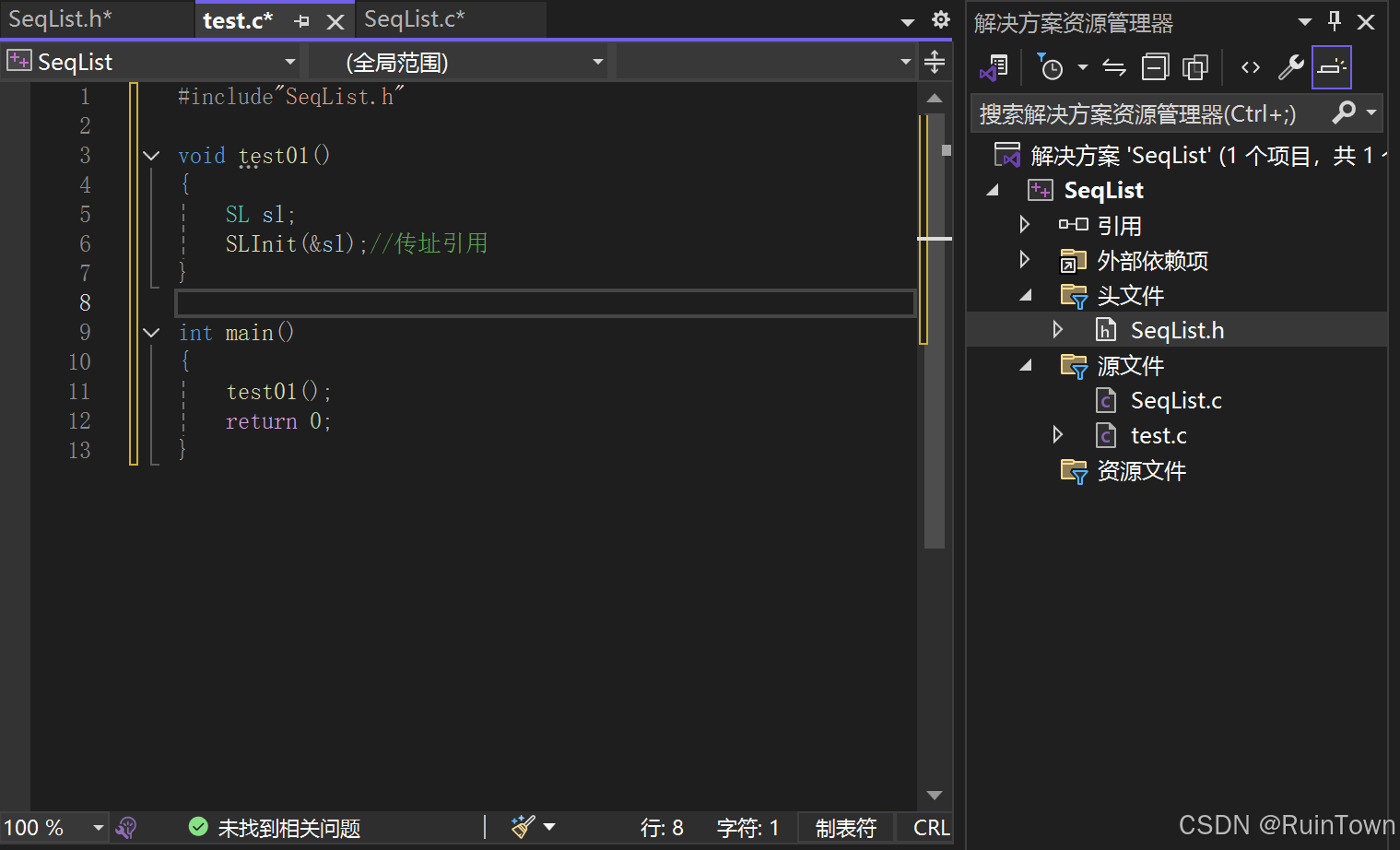Image resolution: width=1400 pixels, height=850 pixels.
Task: Switch to the SeqList.c tab
Action: [417, 19]
